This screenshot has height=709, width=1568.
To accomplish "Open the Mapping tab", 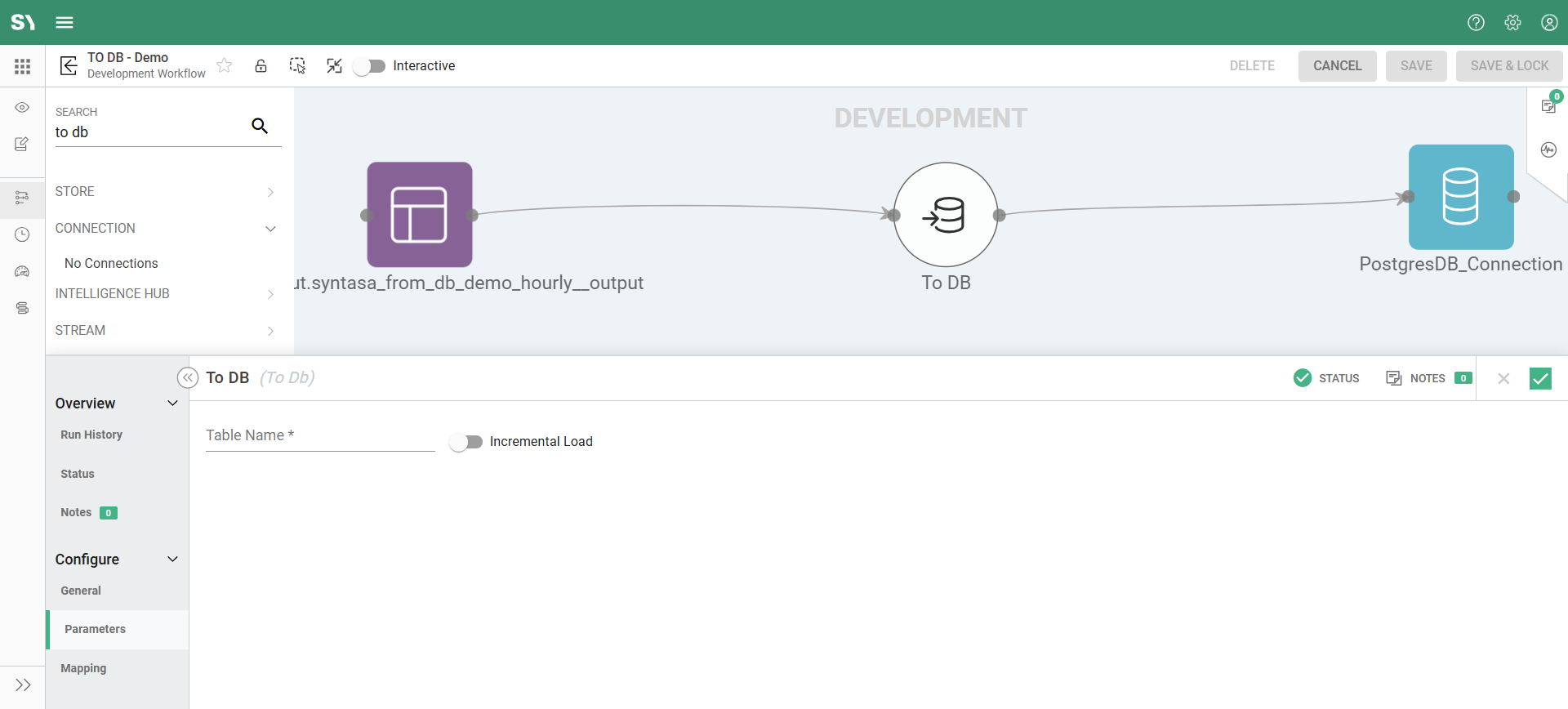I will click(83, 668).
